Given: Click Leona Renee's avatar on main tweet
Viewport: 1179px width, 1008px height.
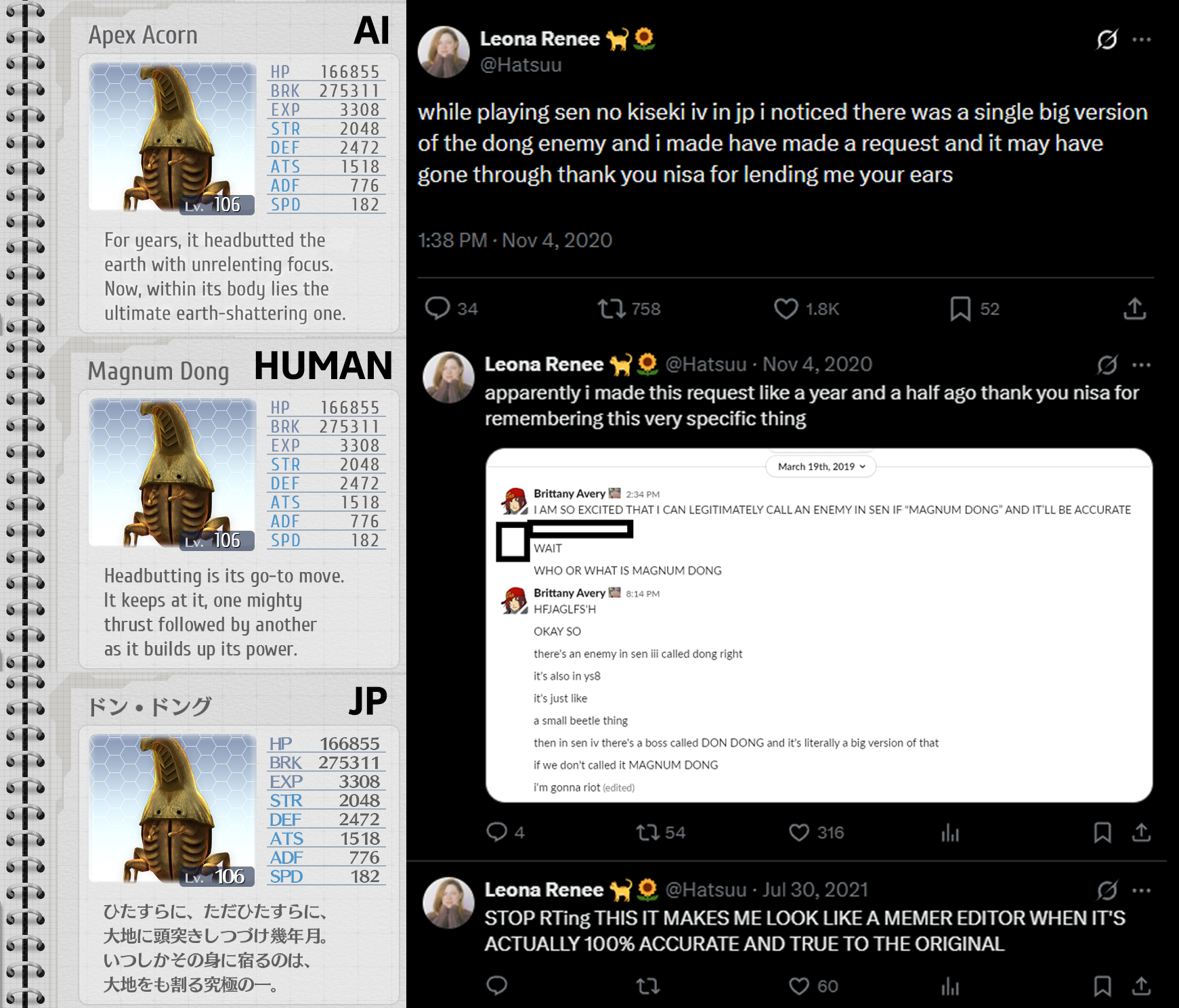Looking at the screenshot, I should pos(444,52).
